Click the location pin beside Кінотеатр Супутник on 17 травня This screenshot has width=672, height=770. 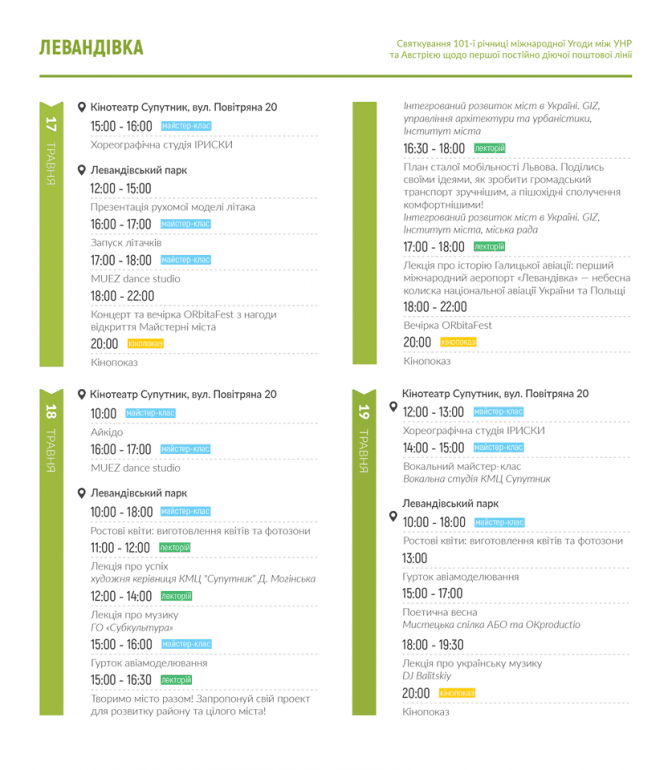pyautogui.click(x=82, y=107)
